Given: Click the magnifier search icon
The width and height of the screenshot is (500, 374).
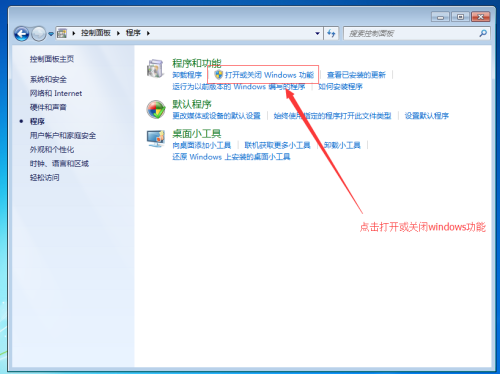Looking at the screenshot, I should coord(483,33).
